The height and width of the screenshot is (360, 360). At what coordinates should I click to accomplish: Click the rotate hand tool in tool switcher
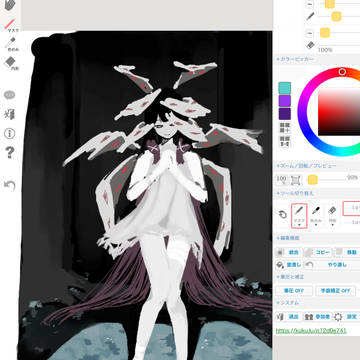(283, 214)
